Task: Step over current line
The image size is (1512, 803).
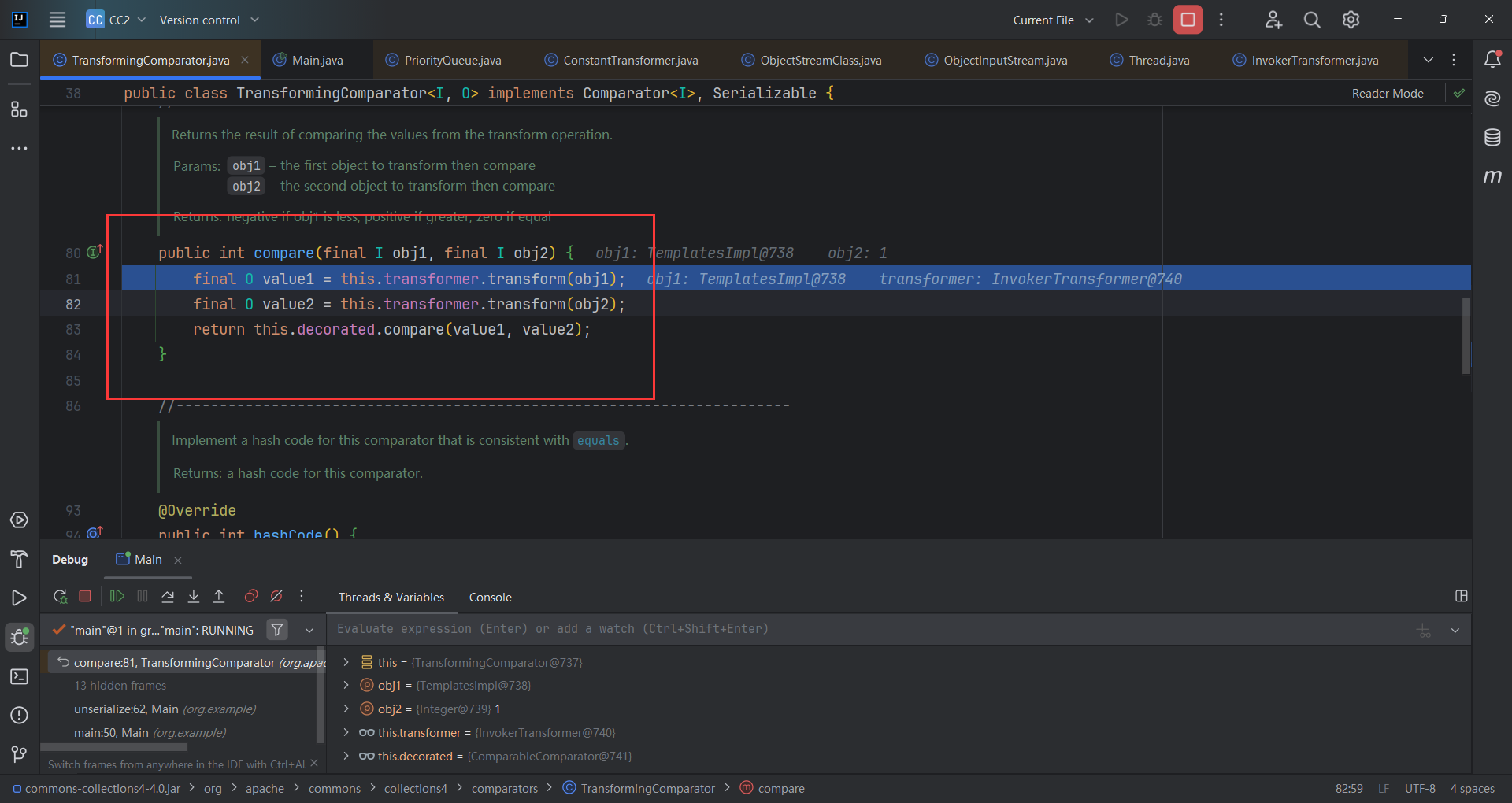Action: [x=168, y=597]
